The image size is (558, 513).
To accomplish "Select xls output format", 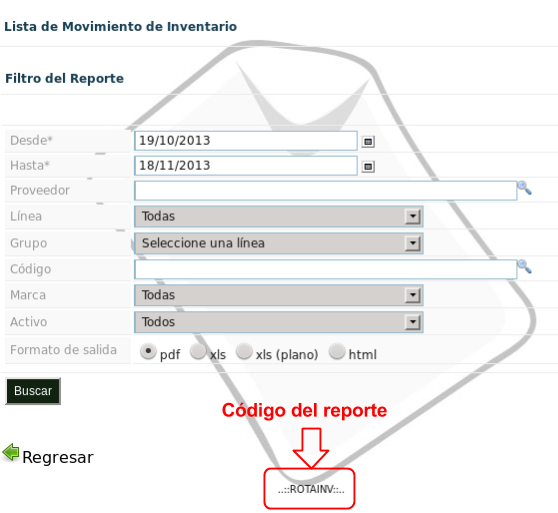I will click(198, 351).
